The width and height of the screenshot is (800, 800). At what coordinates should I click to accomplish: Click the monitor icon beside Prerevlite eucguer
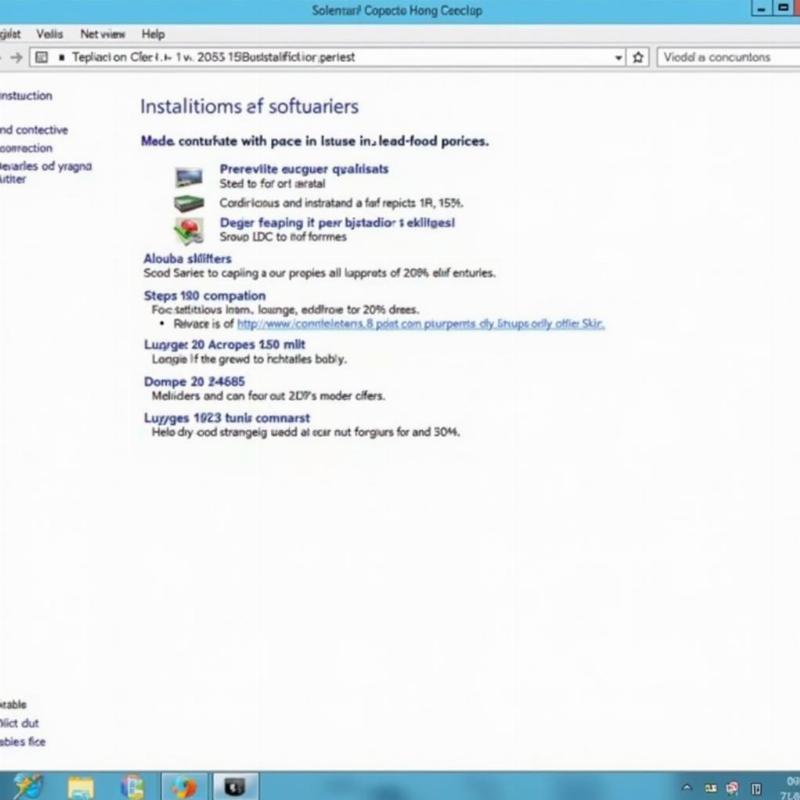tap(188, 177)
